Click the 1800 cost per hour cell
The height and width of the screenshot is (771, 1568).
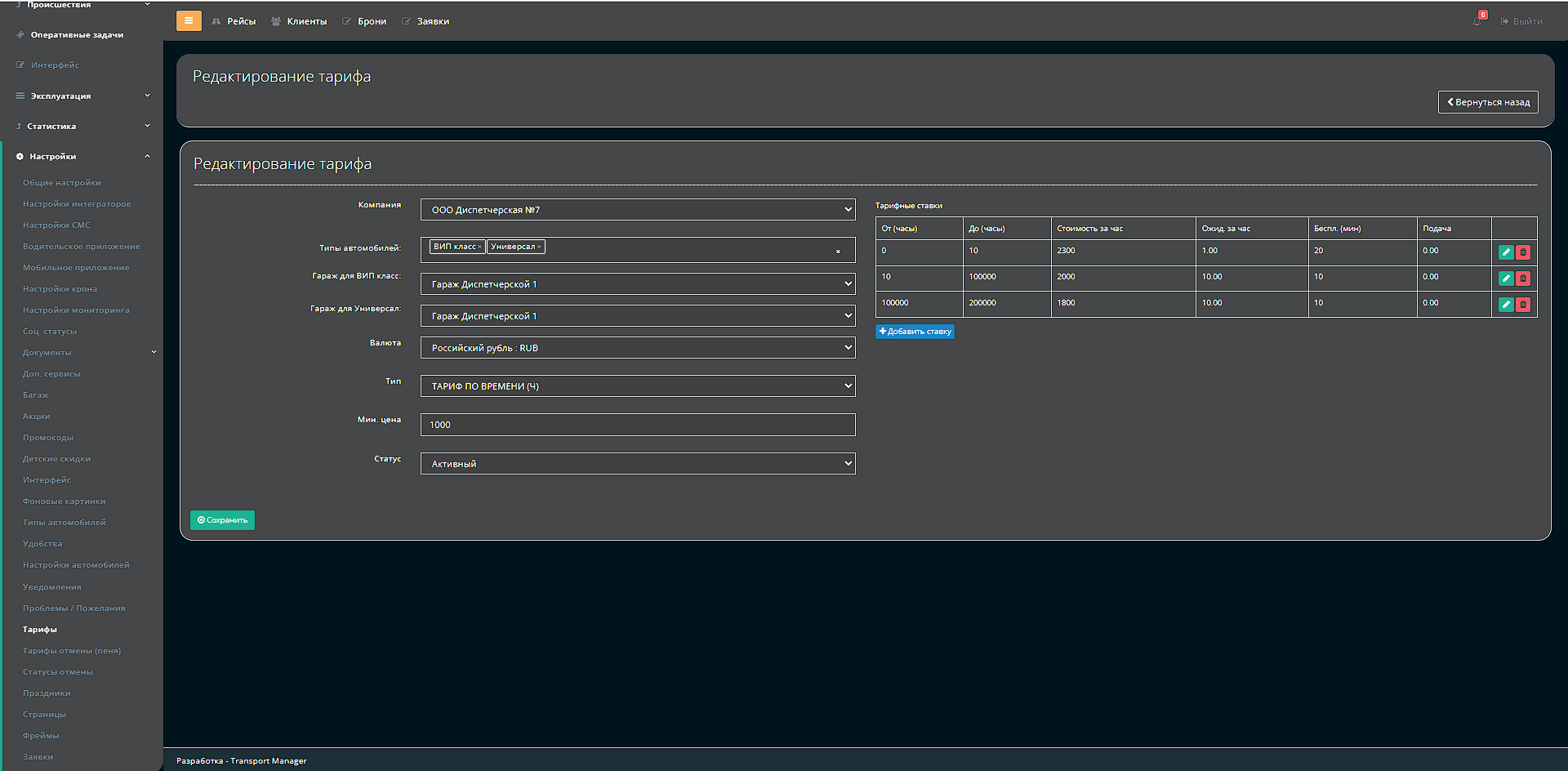pos(1123,304)
